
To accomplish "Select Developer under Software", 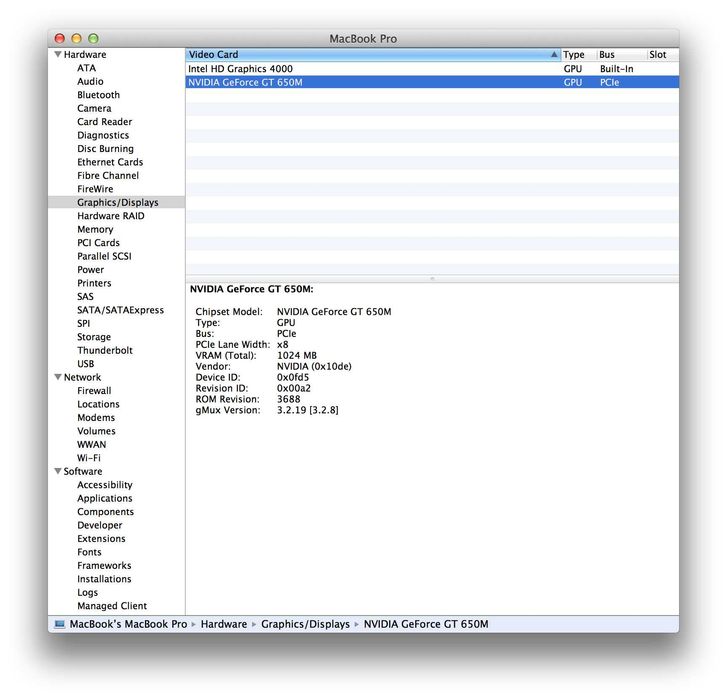I will [100, 525].
